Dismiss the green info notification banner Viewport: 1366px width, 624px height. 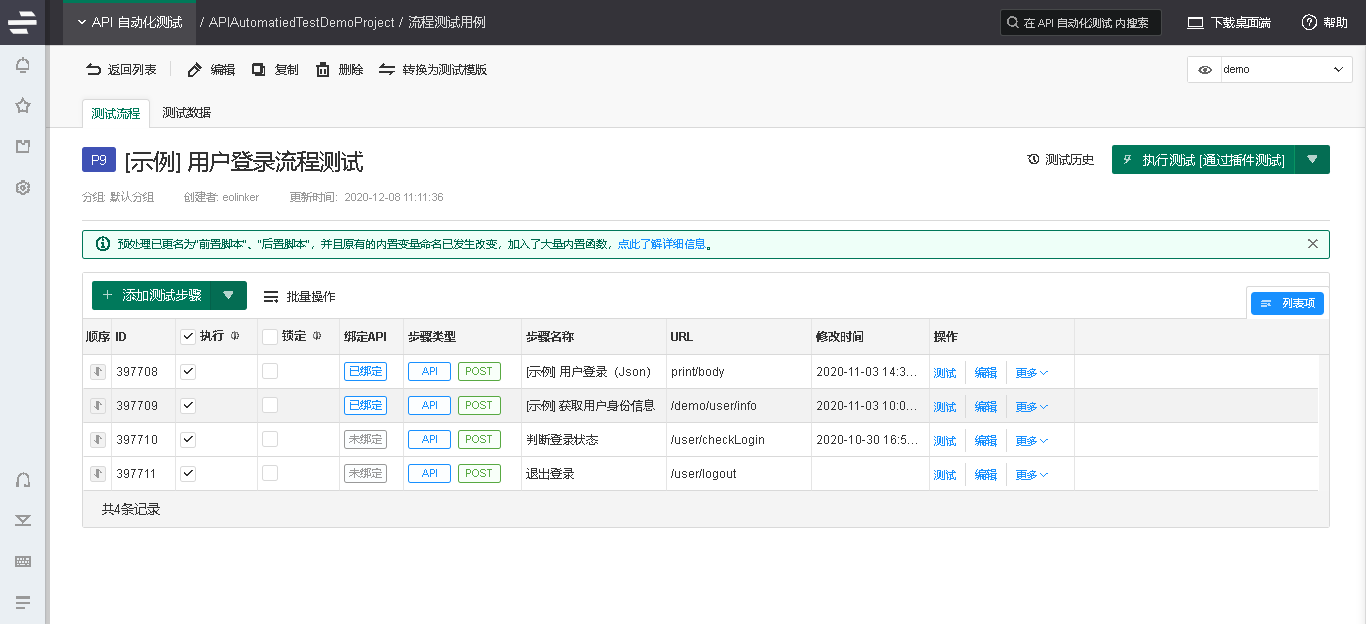(x=1312, y=243)
